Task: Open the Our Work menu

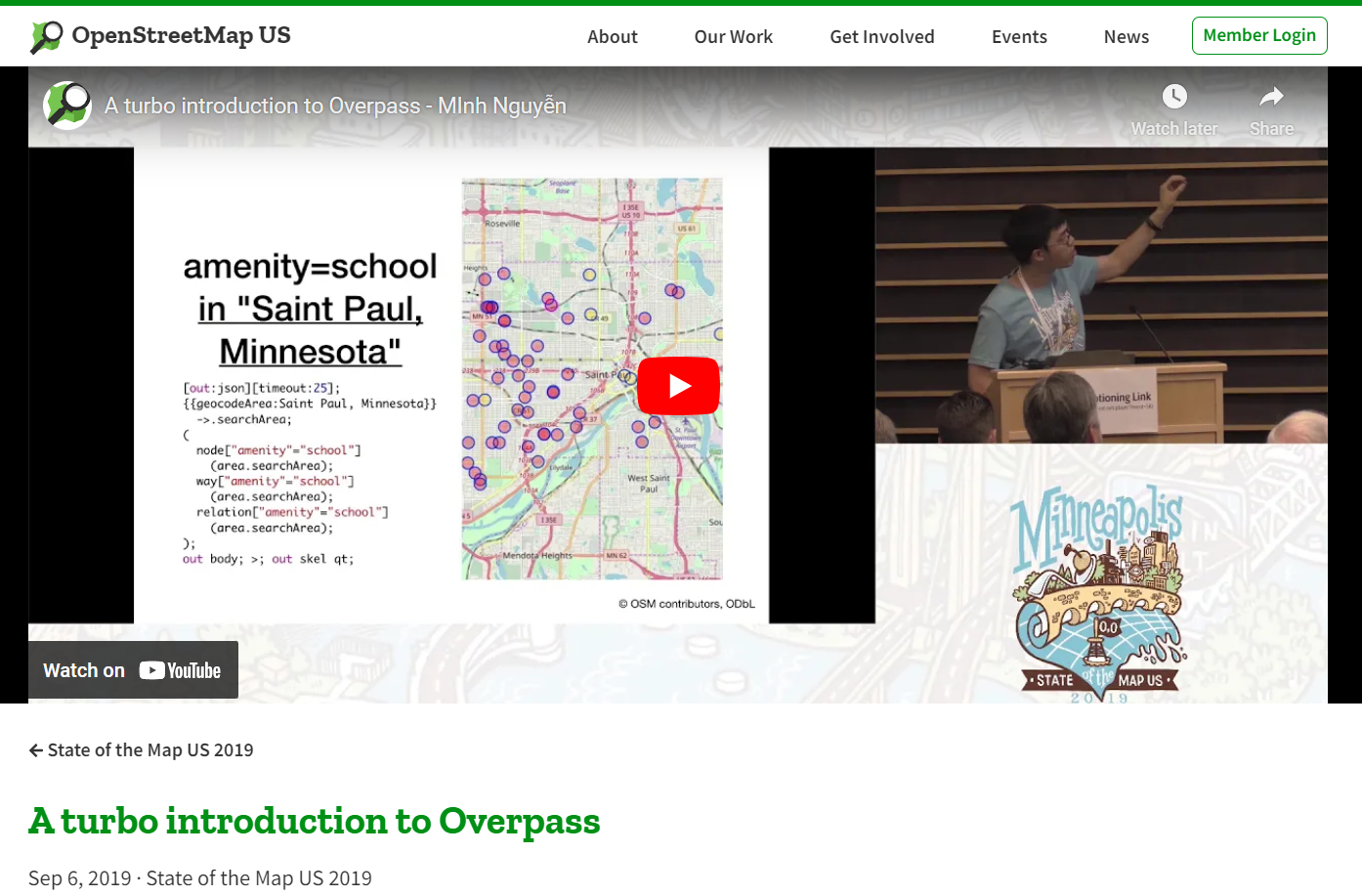Action: (x=734, y=37)
